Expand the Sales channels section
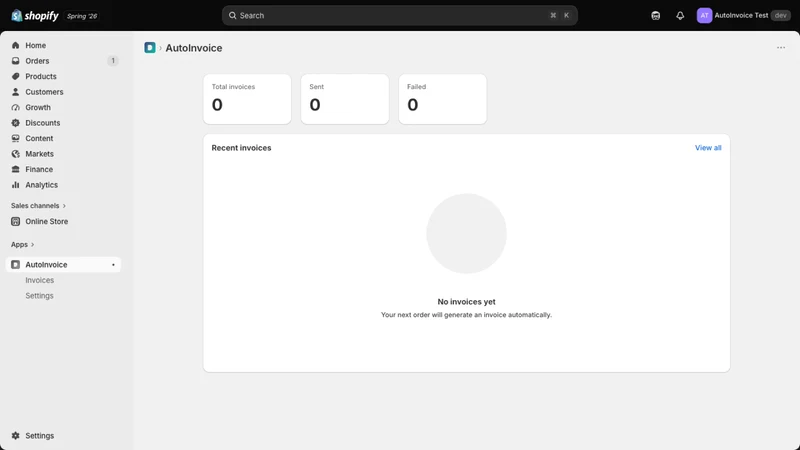 (38, 206)
